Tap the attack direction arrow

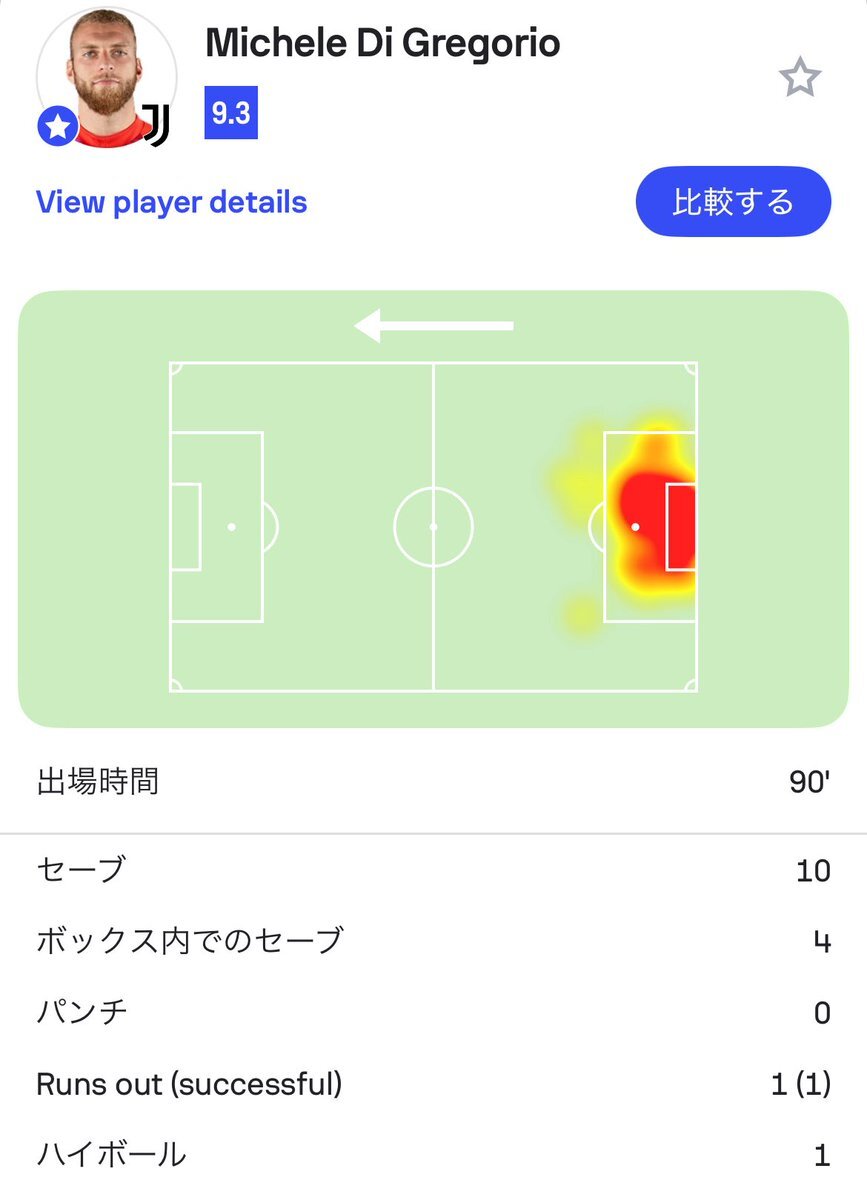[434, 325]
